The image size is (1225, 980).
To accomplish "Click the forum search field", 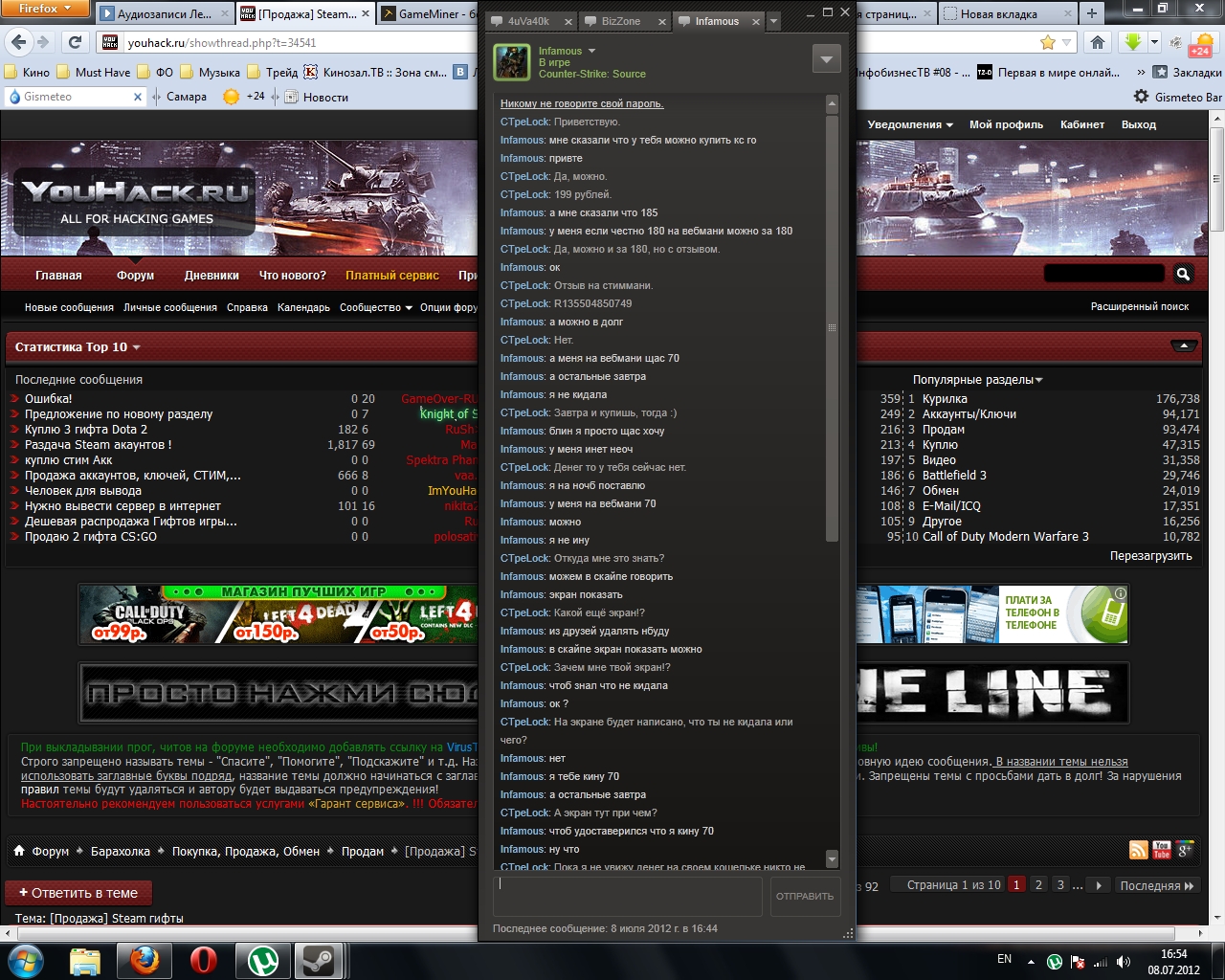I will (1103, 274).
